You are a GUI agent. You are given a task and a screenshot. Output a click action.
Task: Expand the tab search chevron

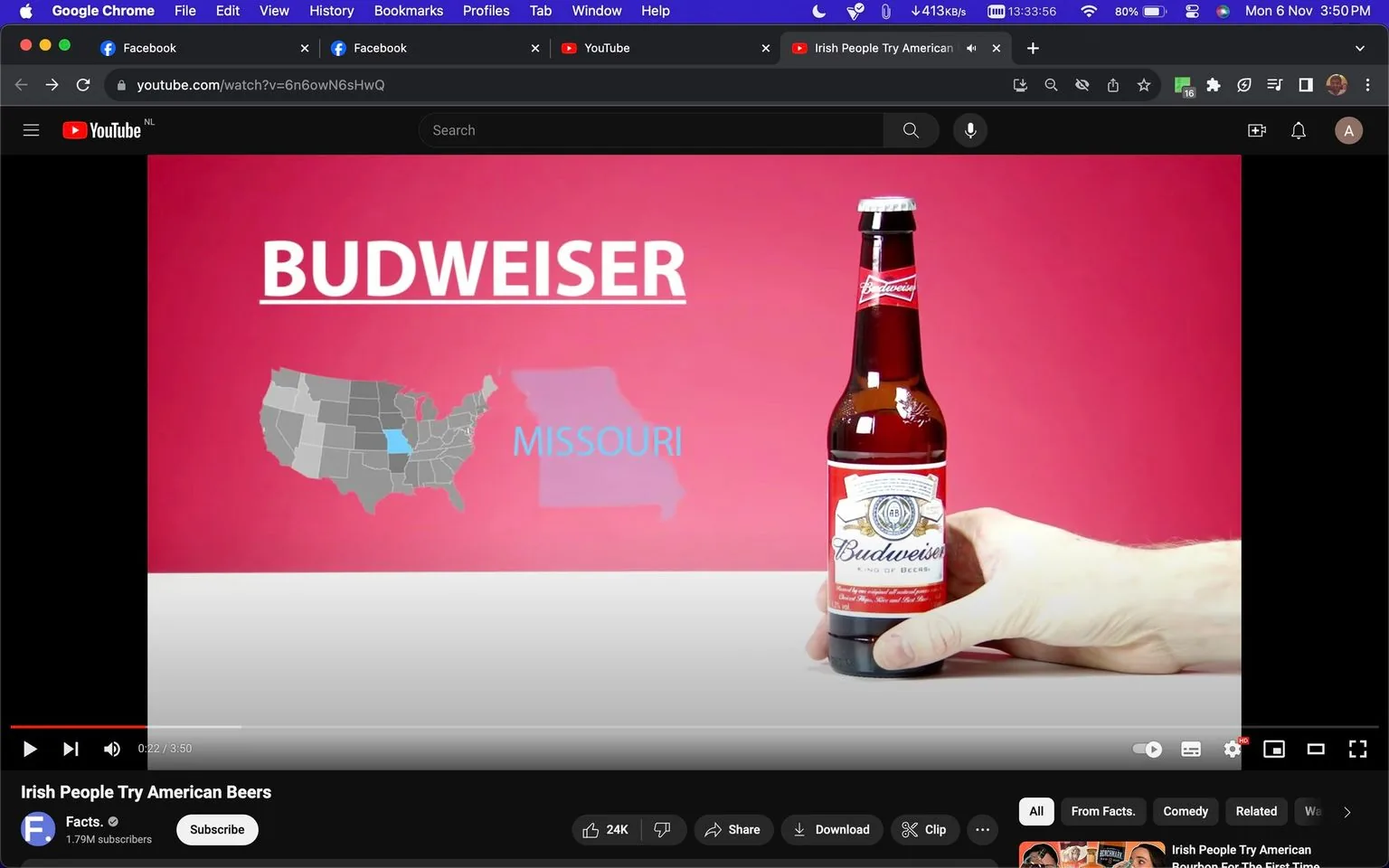(1360, 48)
